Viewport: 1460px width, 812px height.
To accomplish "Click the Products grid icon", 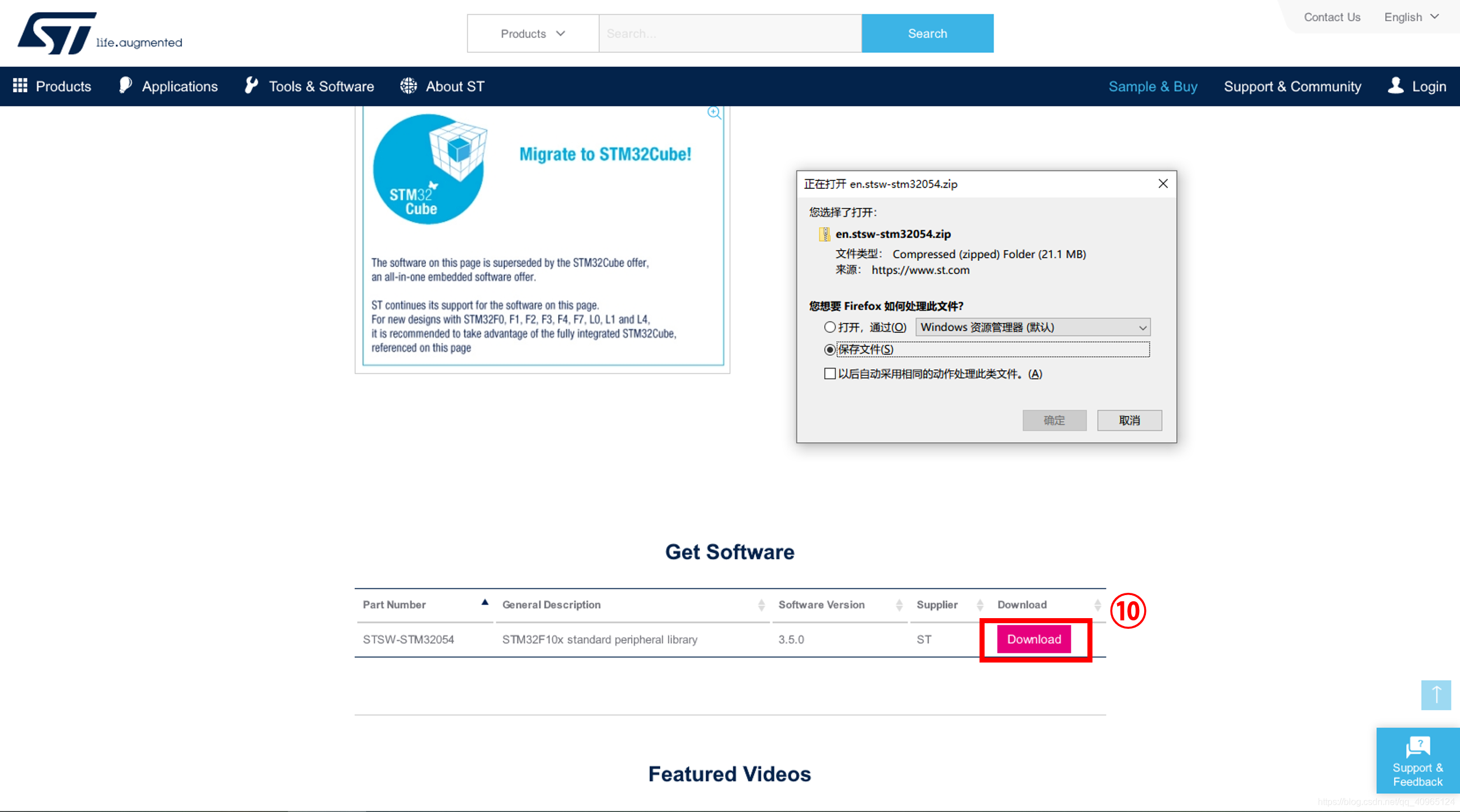I will coord(20,85).
